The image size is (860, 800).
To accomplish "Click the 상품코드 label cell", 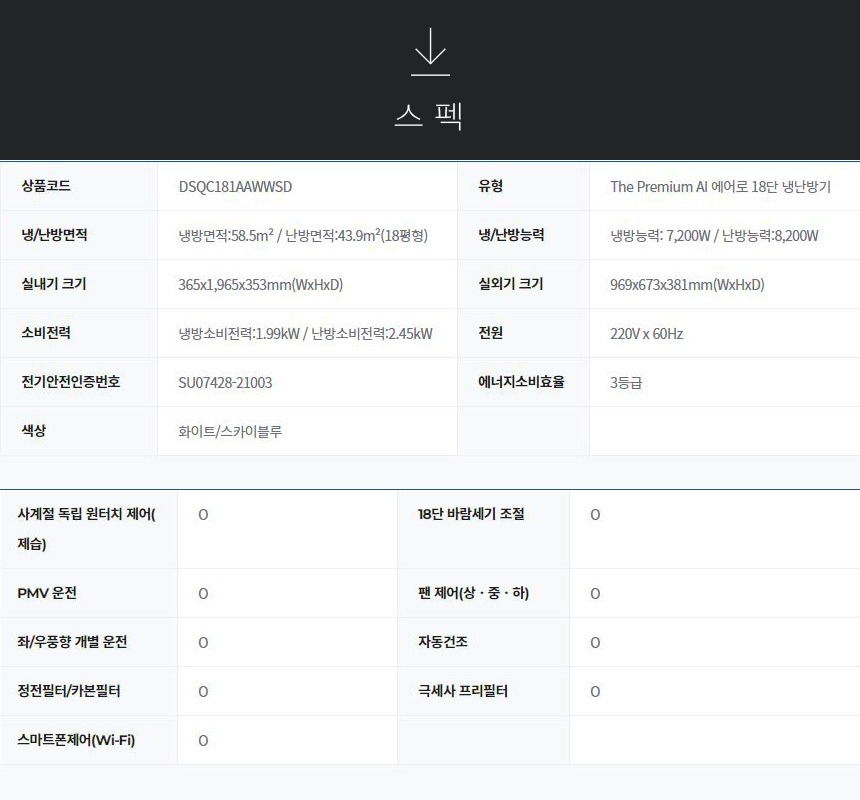I will click(x=46, y=186).
